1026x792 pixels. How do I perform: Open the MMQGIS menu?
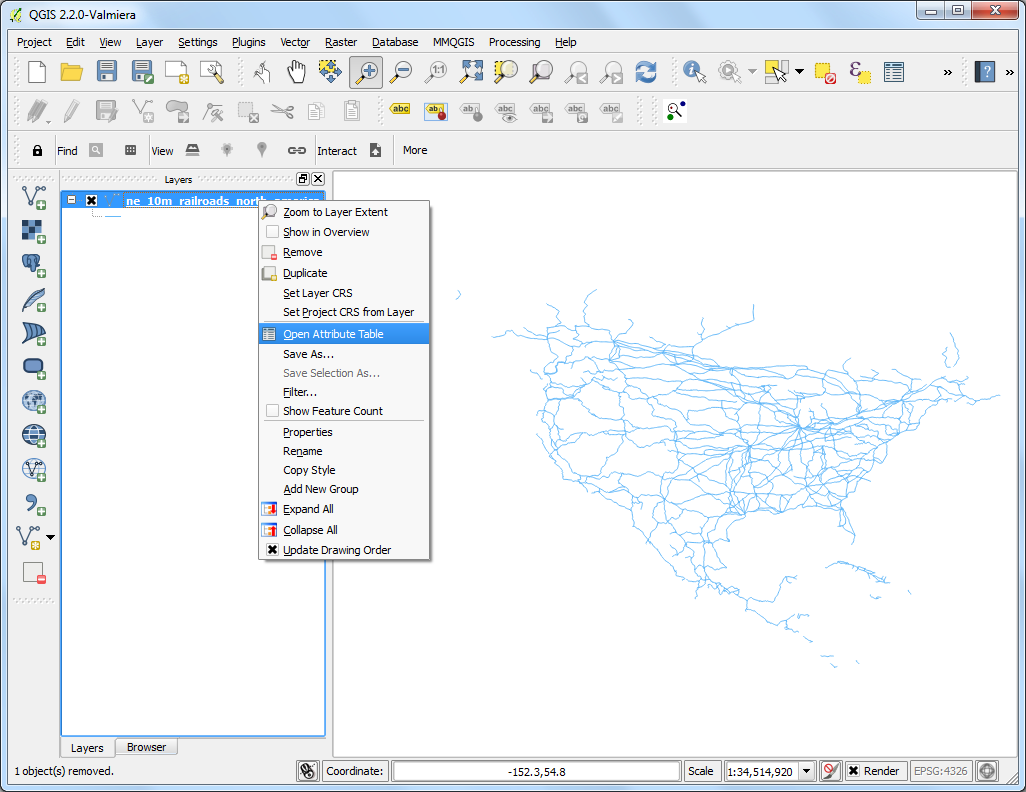point(453,42)
